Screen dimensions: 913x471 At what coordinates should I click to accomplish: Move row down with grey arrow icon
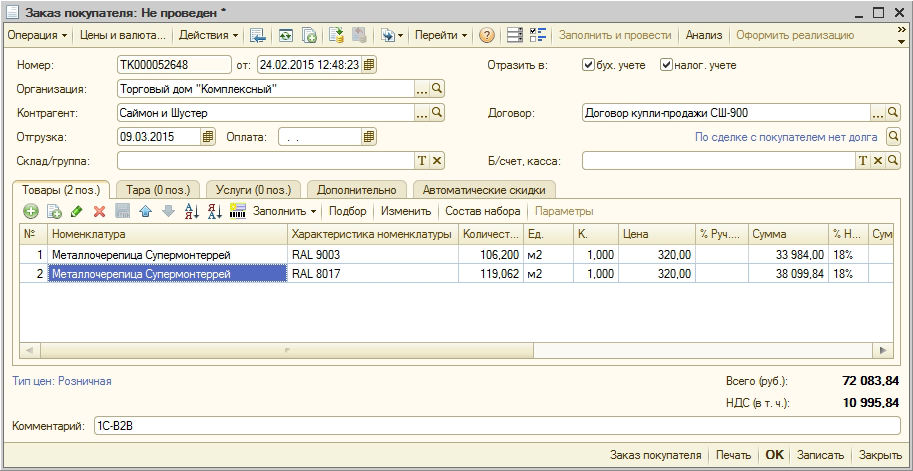click(x=168, y=211)
